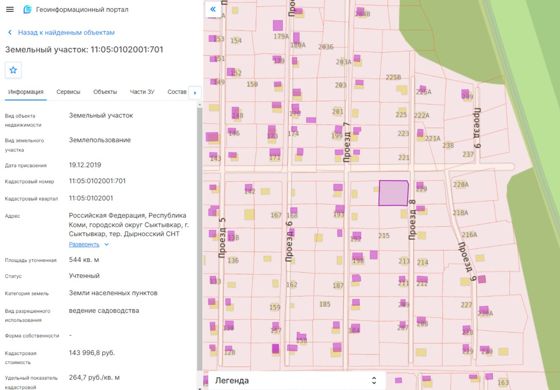This screenshot has width=560, height=390.
Task: Click the Геоинформационный портал logo icon
Action: (x=27, y=10)
